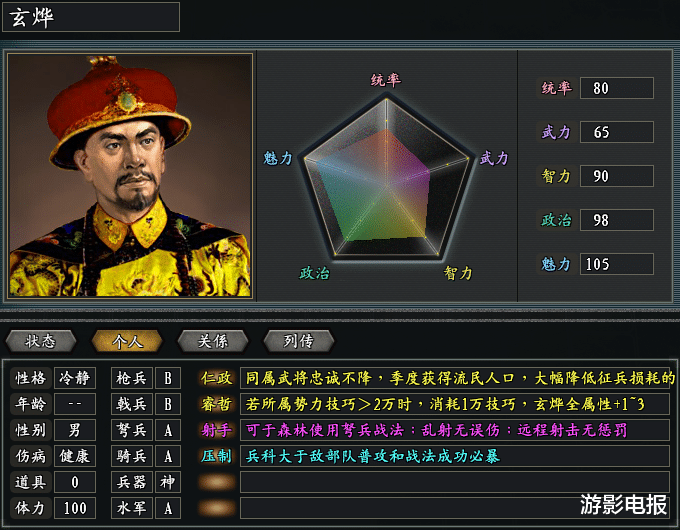Select the 睿哲 skill badge
Viewport: 680px width, 530px height.
[x=216, y=404]
